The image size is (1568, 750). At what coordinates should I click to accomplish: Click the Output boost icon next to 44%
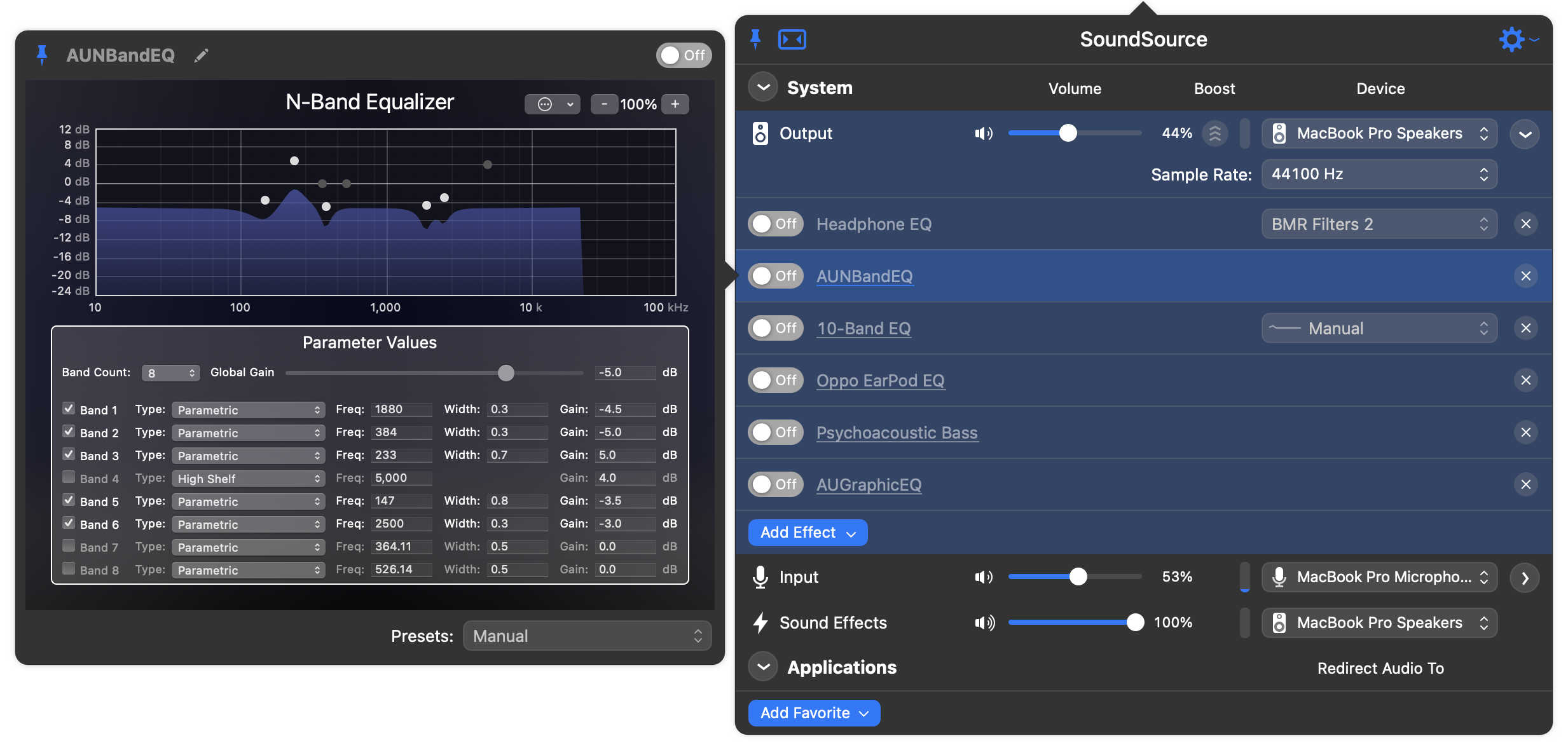click(1214, 133)
